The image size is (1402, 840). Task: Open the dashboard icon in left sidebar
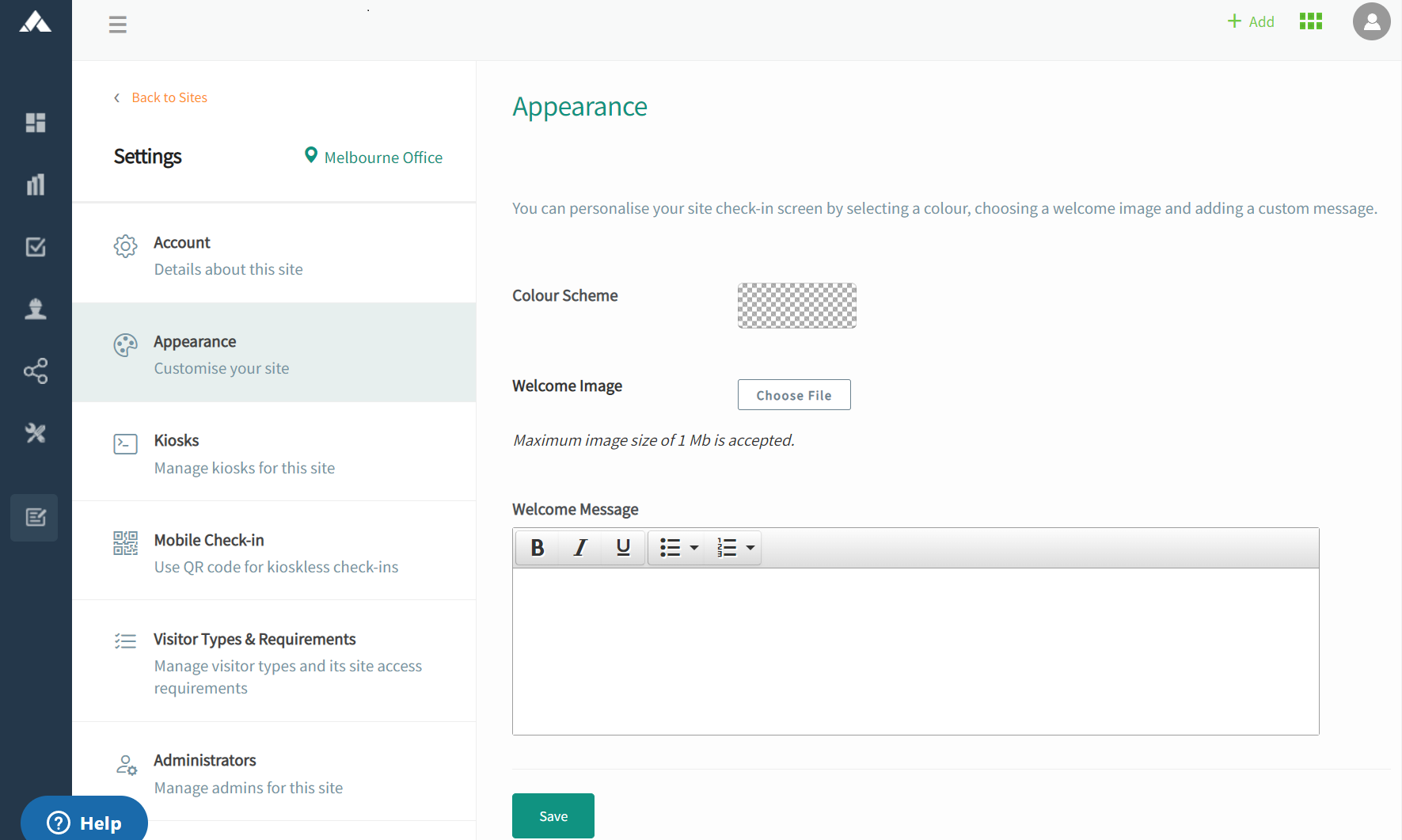(36, 123)
